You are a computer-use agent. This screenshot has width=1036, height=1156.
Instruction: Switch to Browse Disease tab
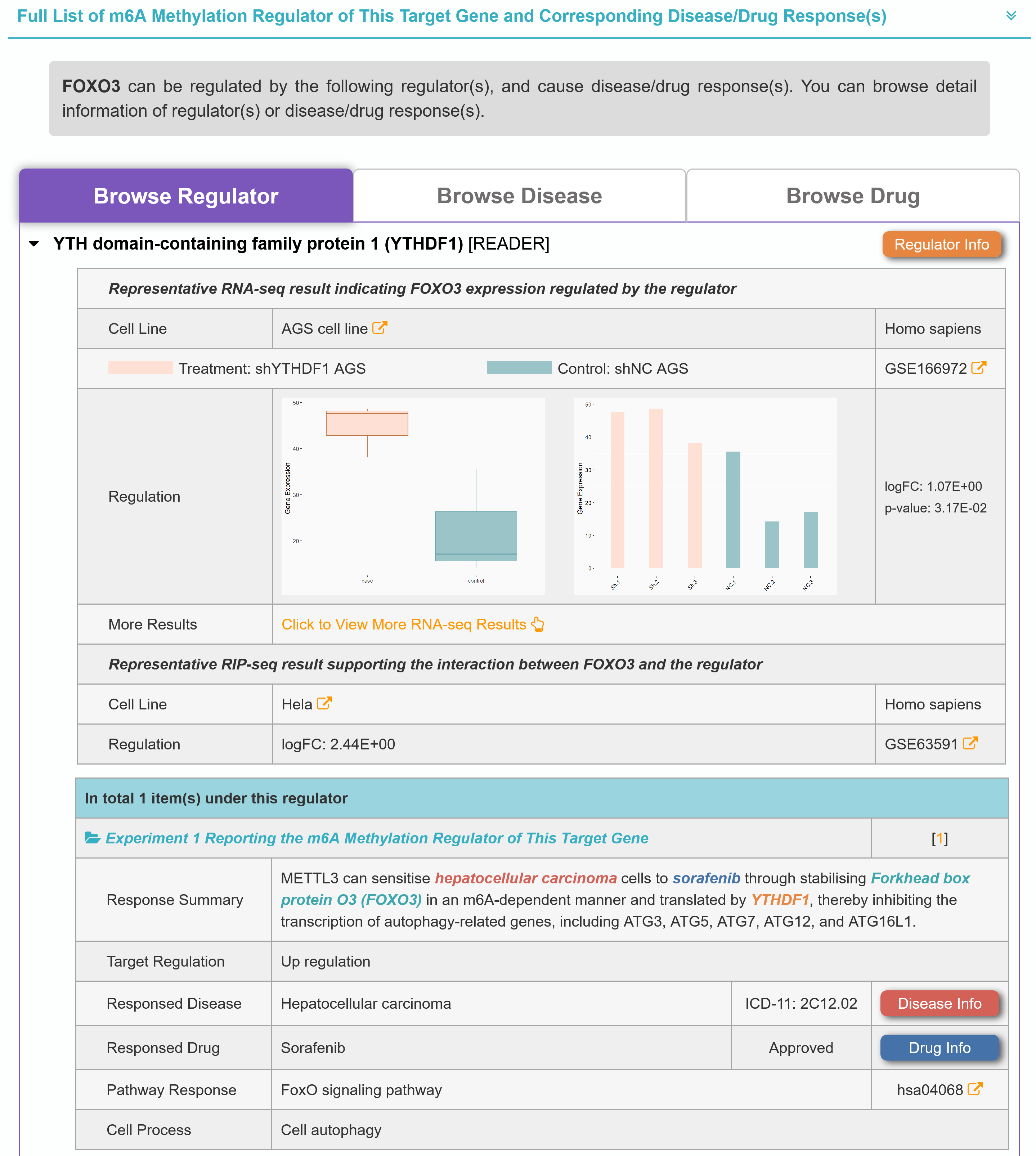(519, 196)
